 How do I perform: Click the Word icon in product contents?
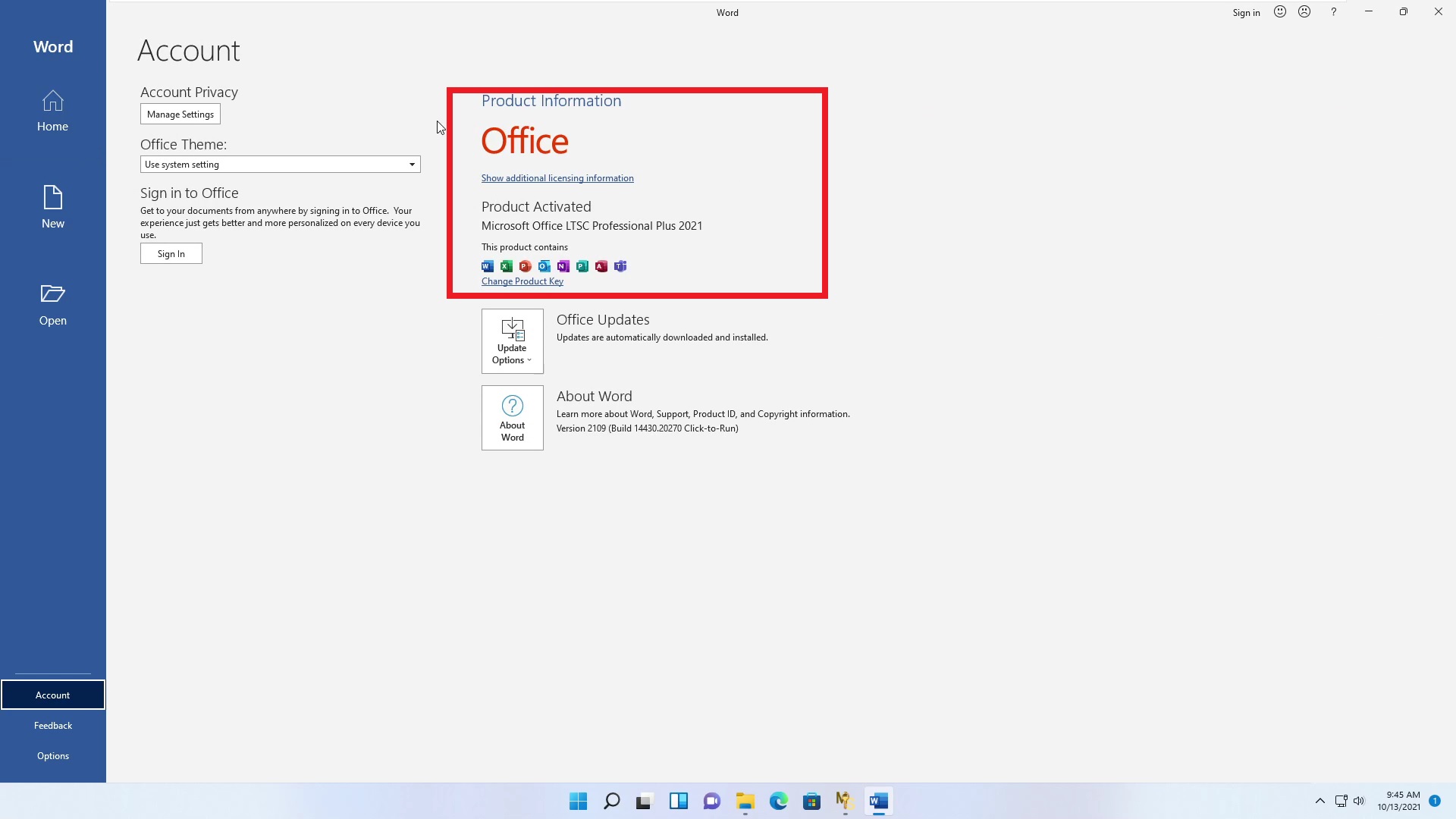pos(488,266)
